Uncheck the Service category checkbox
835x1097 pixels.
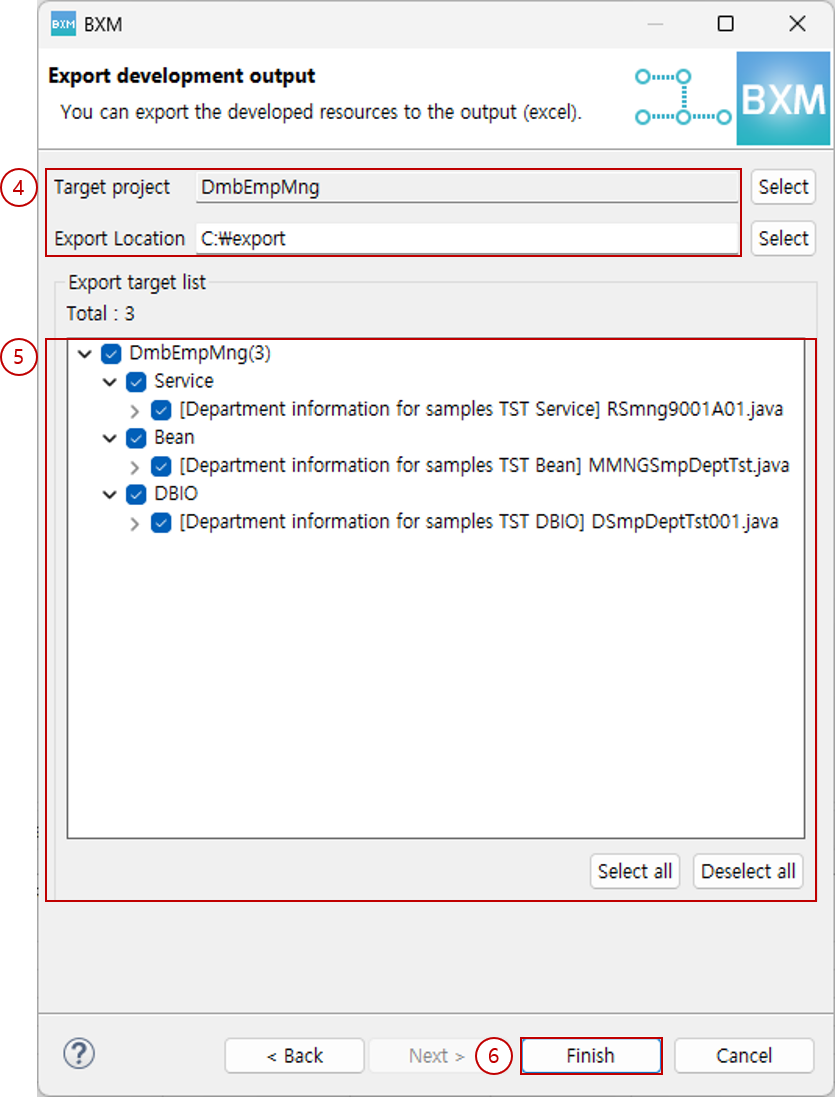coord(136,381)
